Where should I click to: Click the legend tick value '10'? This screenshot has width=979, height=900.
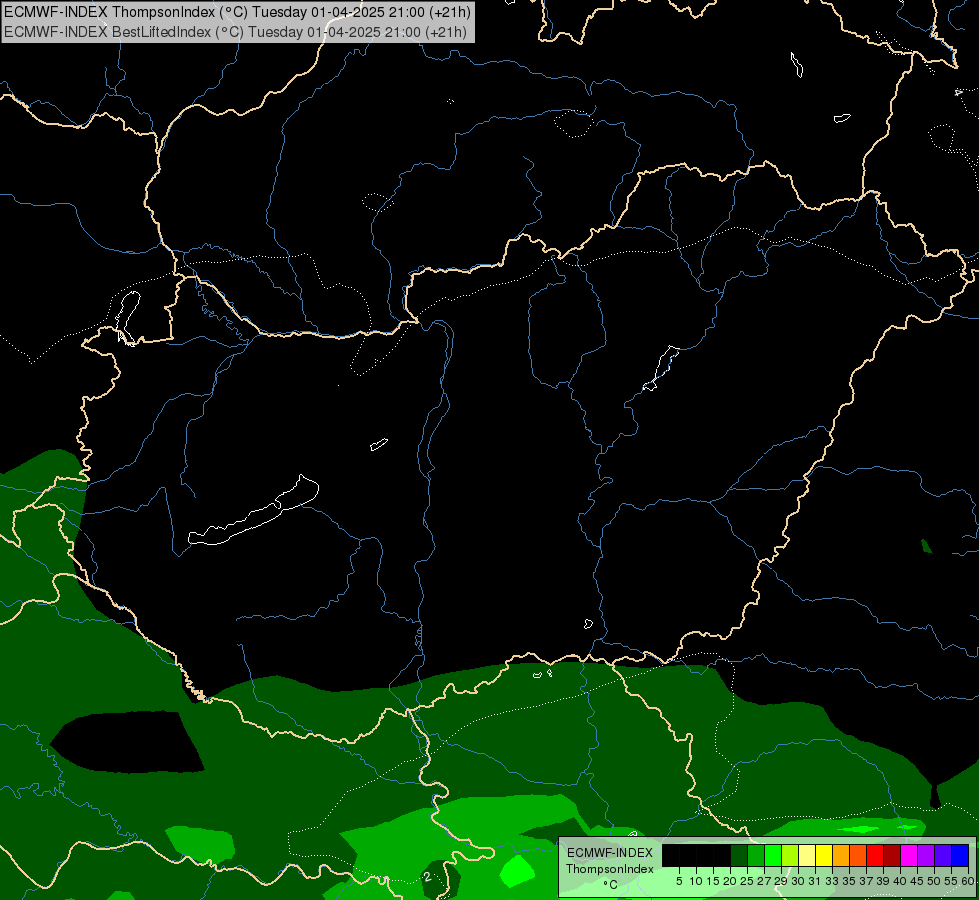tap(696, 881)
